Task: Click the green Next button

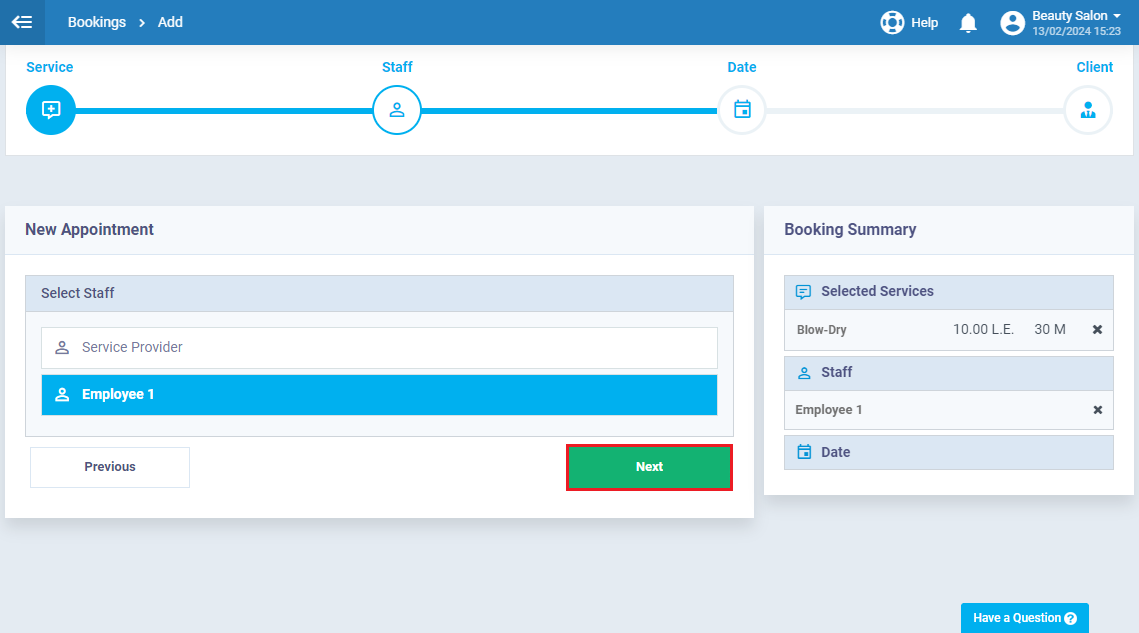Action: 649,467
